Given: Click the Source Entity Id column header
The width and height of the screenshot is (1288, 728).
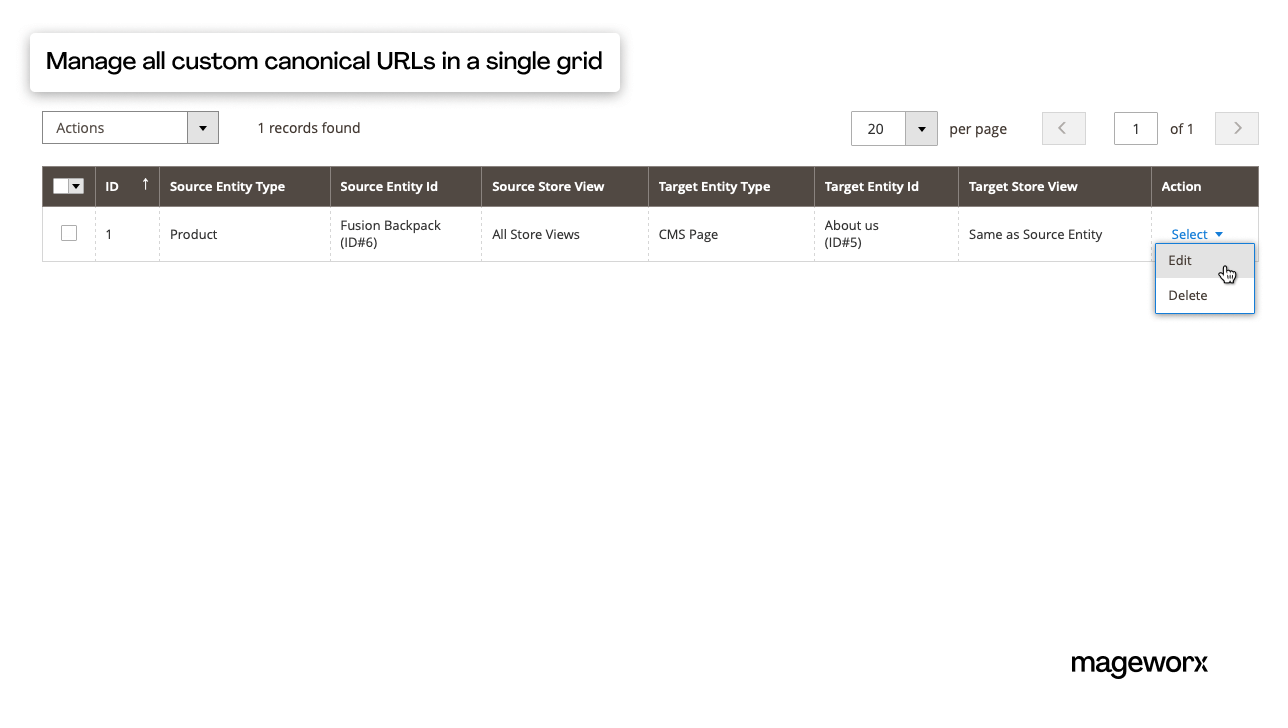Looking at the screenshot, I should point(389,186).
